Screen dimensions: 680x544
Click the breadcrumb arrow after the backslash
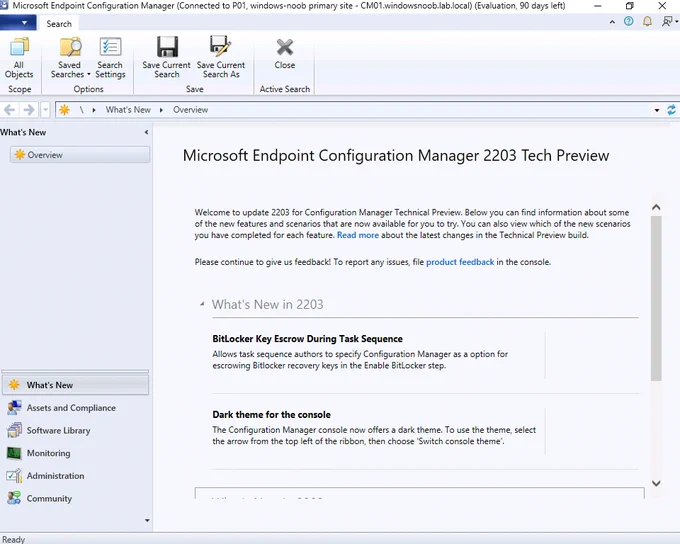click(94, 110)
